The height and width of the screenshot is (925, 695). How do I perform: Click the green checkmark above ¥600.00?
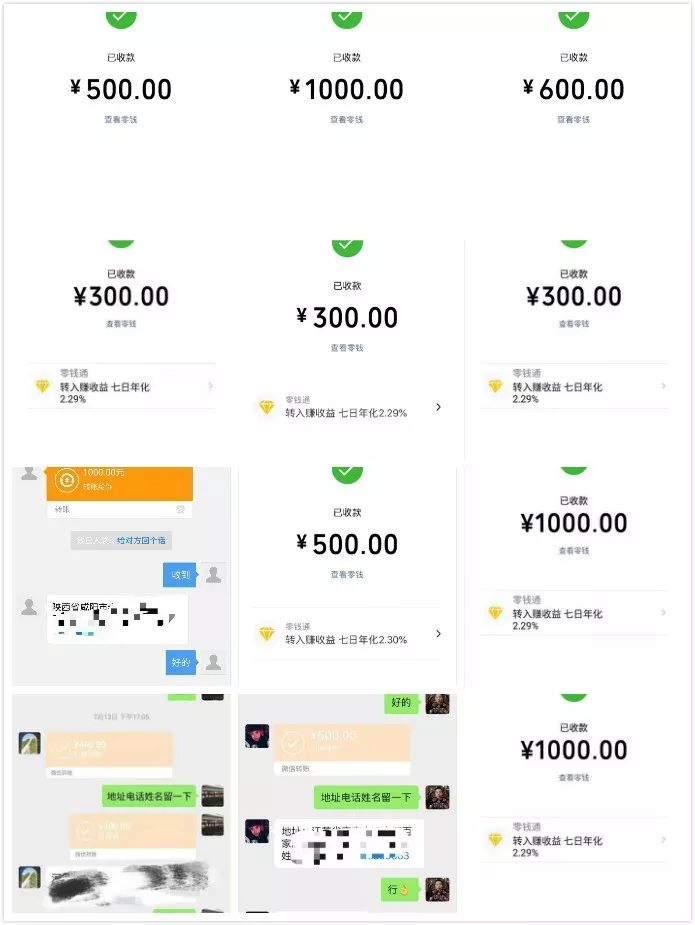coord(573,15)
